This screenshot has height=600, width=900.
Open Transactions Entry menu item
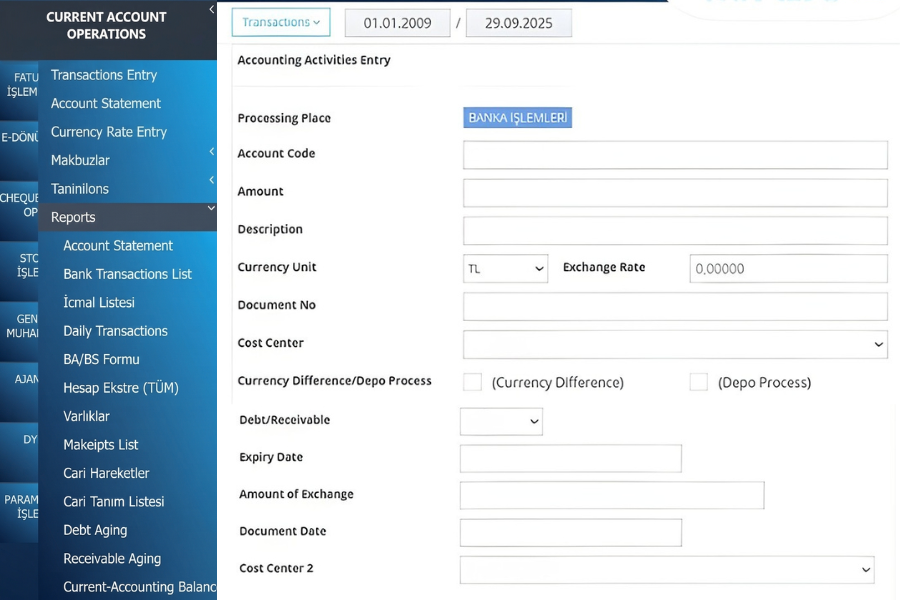(104, 75)
